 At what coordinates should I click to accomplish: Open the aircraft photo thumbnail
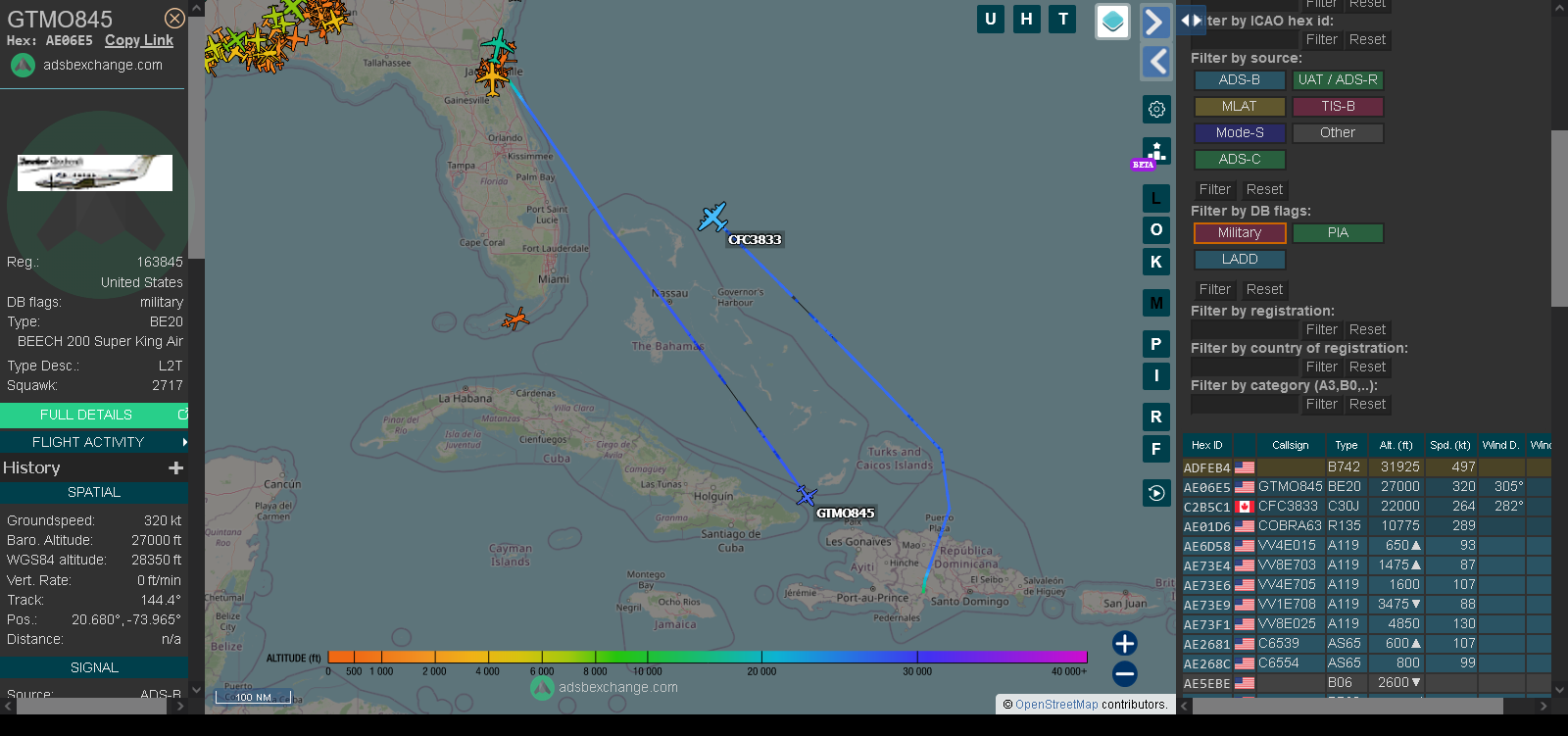[x=95, y=172]
